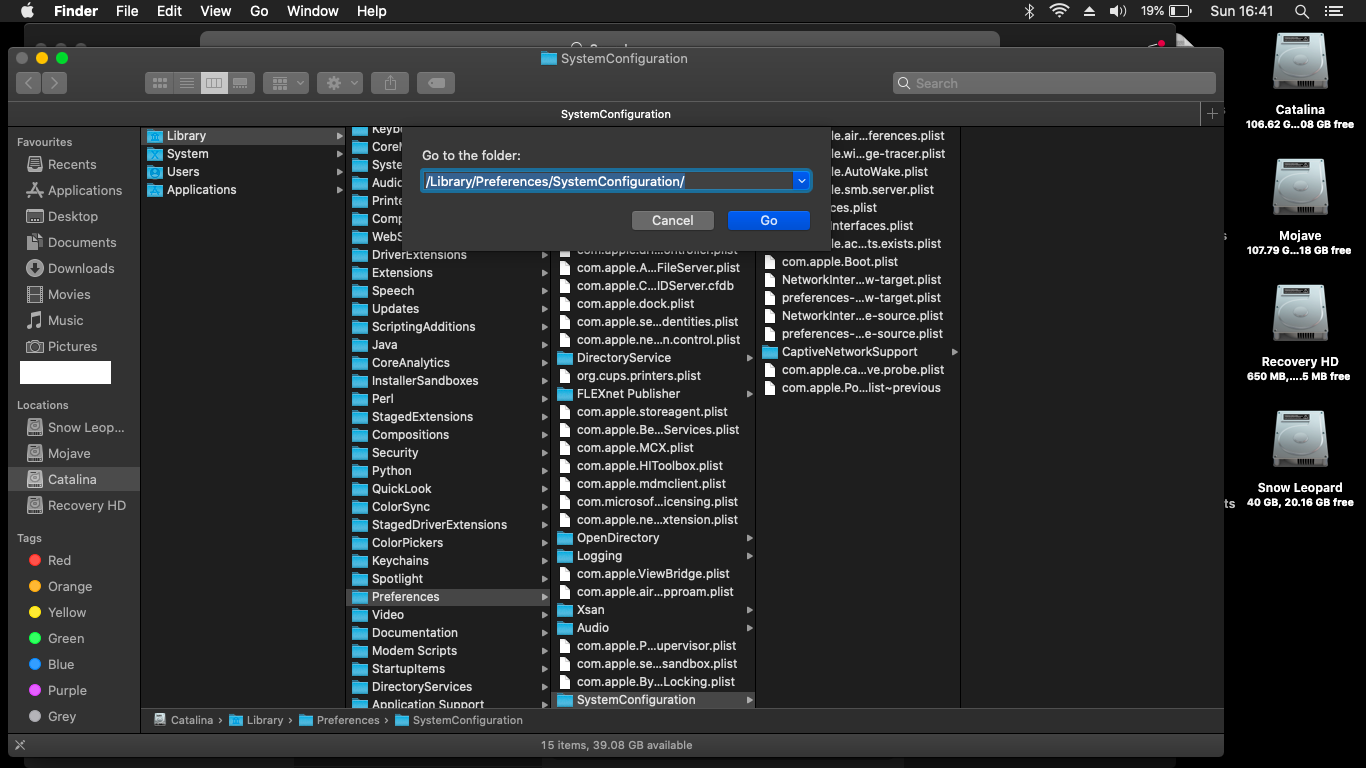Click the folder path text field
The height and width of the screenshot is (768, 1366).
tap(607, 181)
